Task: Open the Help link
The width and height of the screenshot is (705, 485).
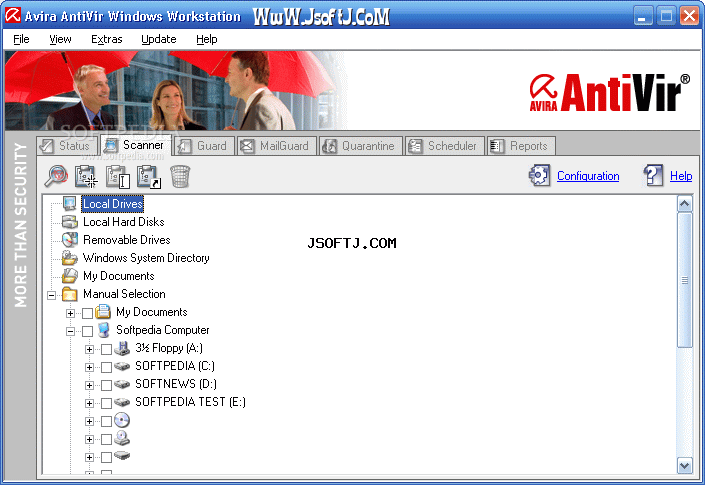Action: [x=681, y=176]
